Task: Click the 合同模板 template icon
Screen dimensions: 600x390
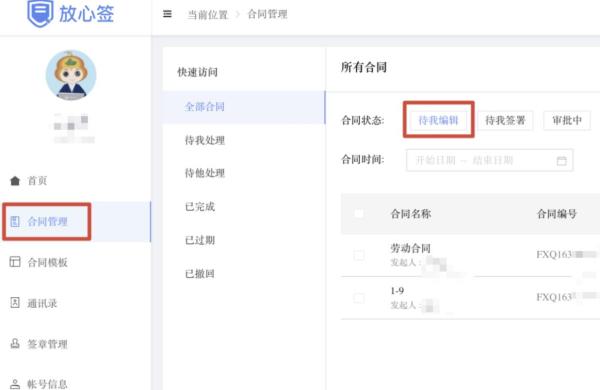Action: point(15,262)
